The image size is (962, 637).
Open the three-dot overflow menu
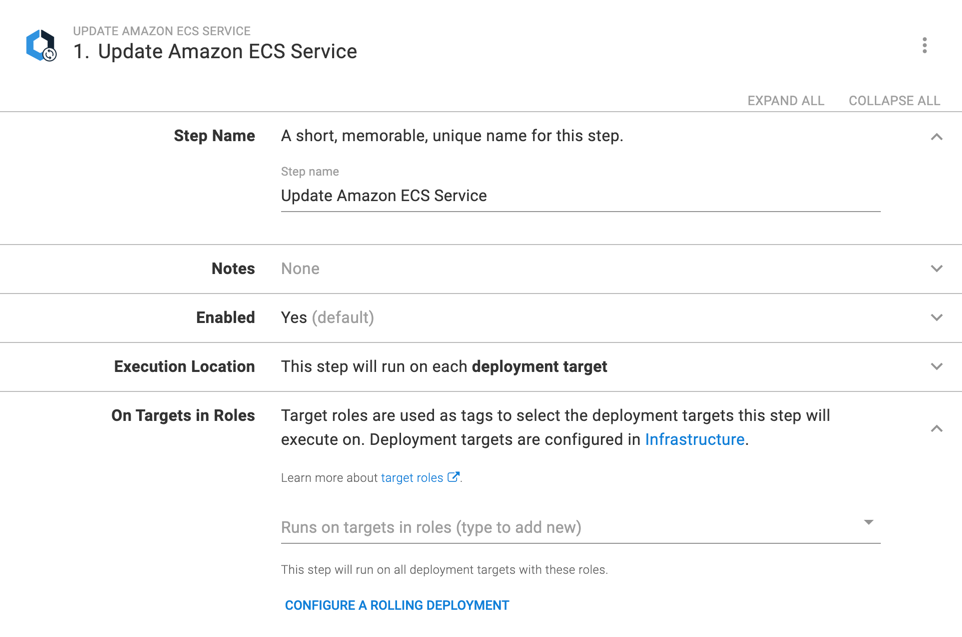[x=924, y=45]
